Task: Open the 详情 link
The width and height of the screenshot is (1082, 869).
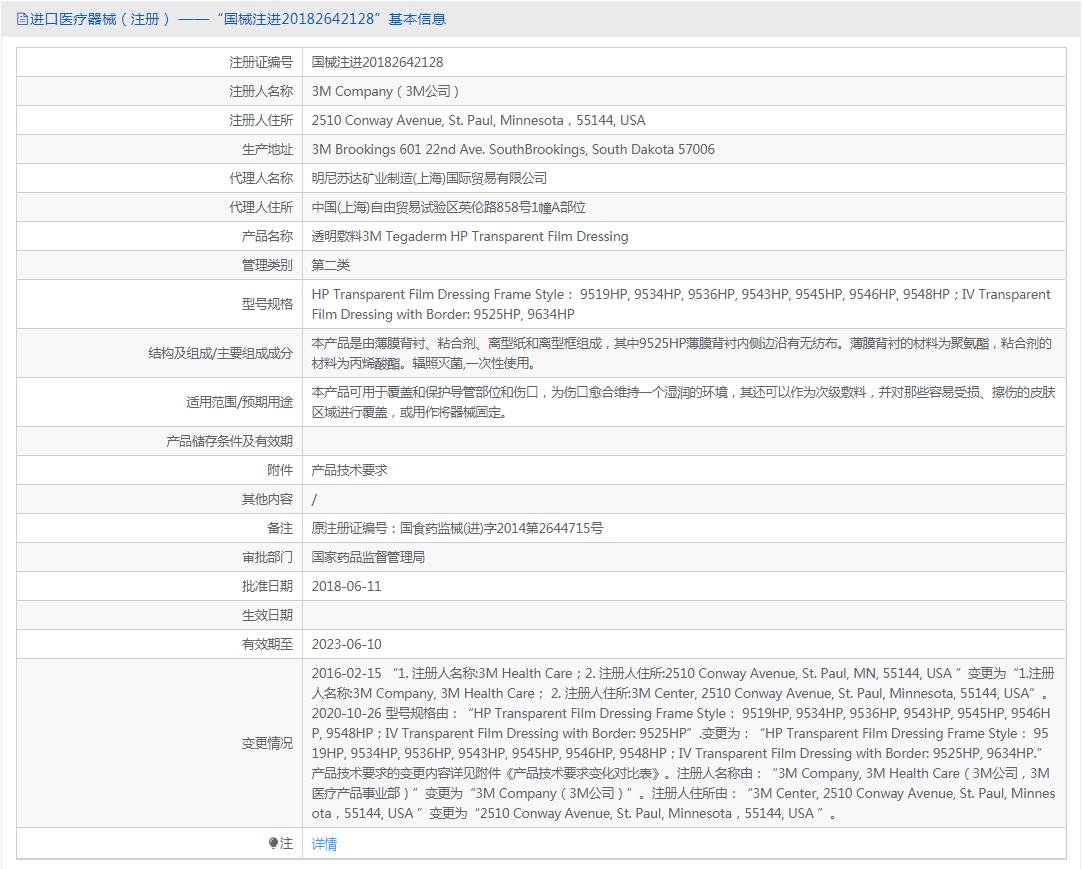Action: 324,843
